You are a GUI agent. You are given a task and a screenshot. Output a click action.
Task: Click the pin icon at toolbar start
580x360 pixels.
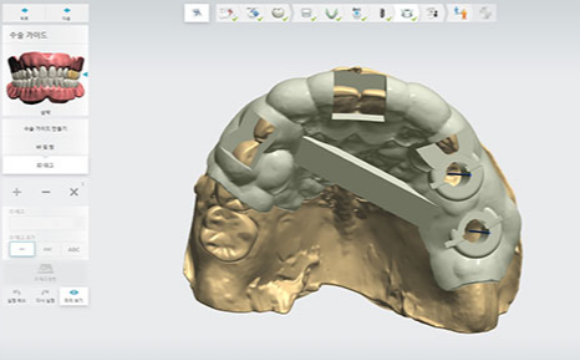(196, 13)
